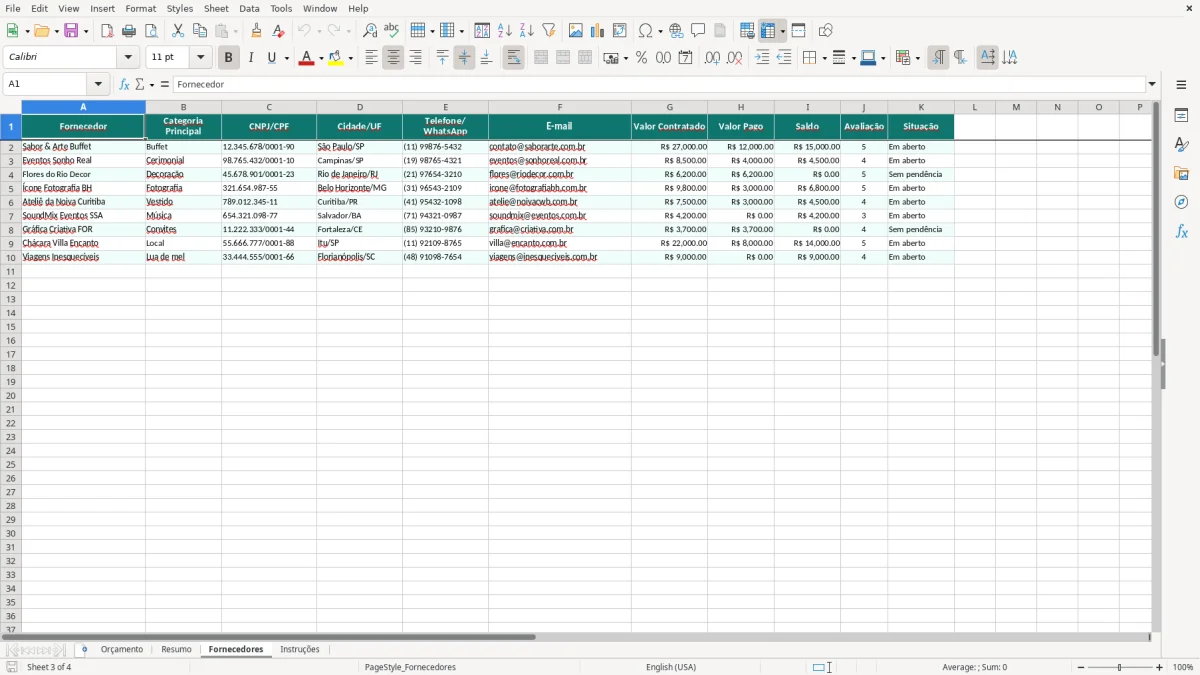Open the sidebar Navigator panel

click(1181, 202)
